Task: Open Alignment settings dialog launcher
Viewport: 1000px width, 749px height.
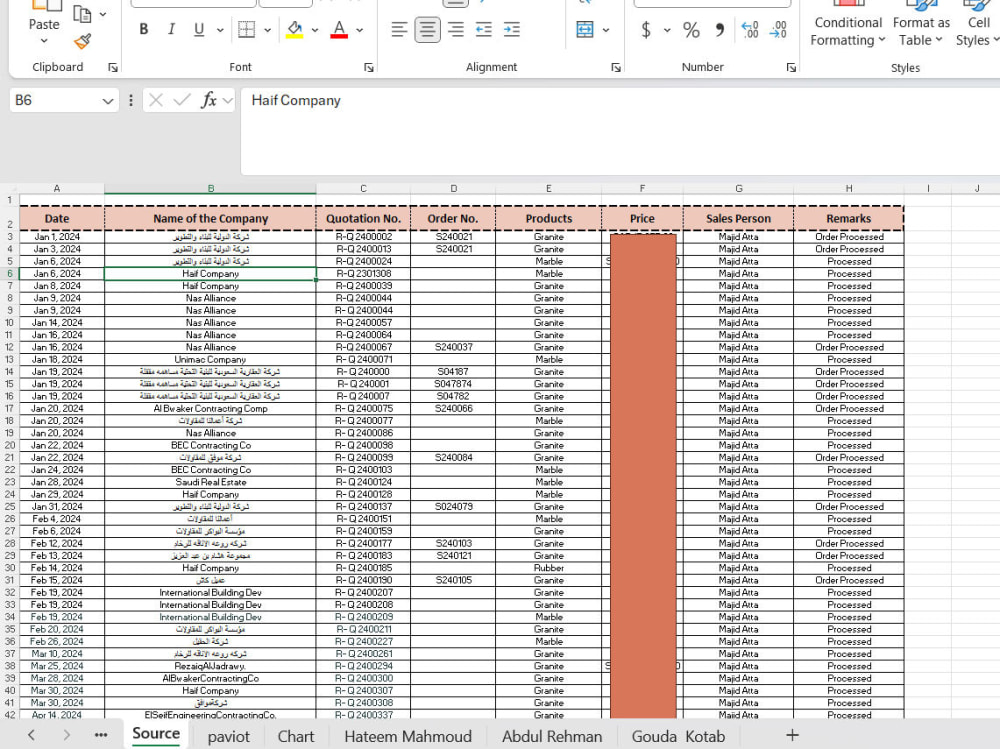Action: coord(615,68)
